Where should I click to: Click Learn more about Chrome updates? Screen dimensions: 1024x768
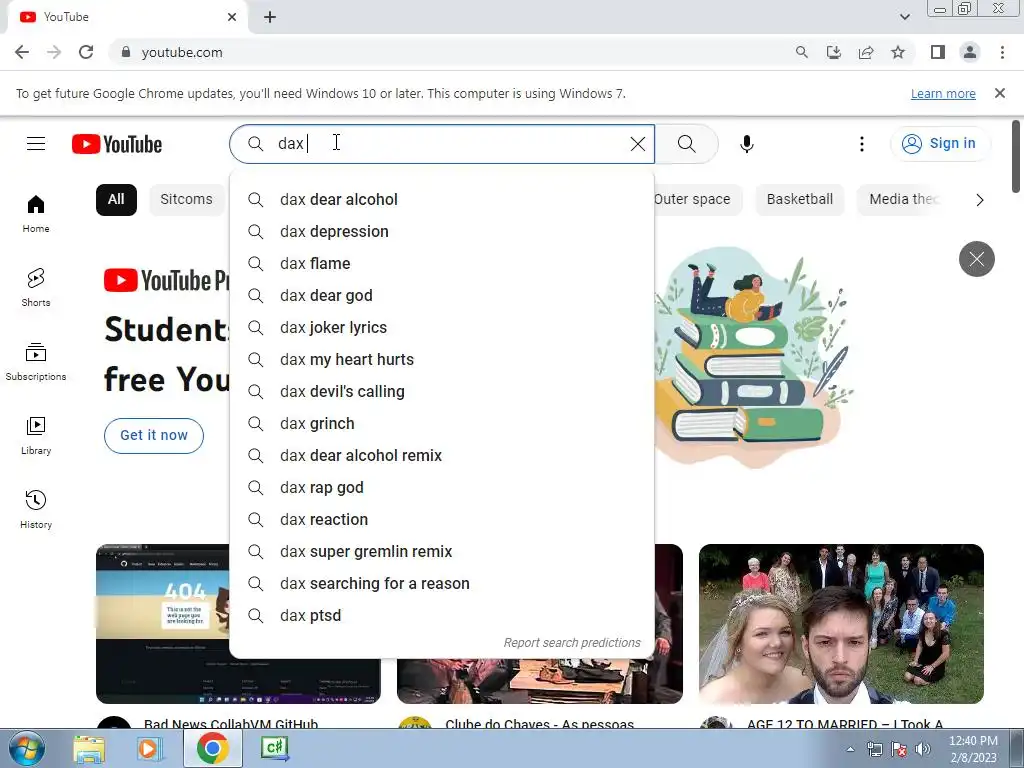(x=943, y=93)
